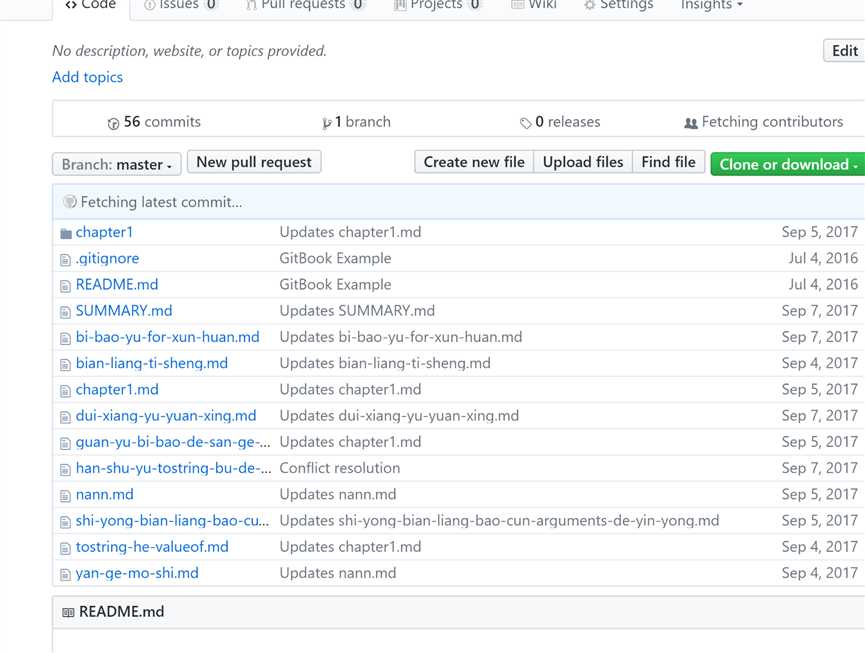Click the chapter1 folder icon
This screenshot has height=653, width=865.
(x=66, y=234)
